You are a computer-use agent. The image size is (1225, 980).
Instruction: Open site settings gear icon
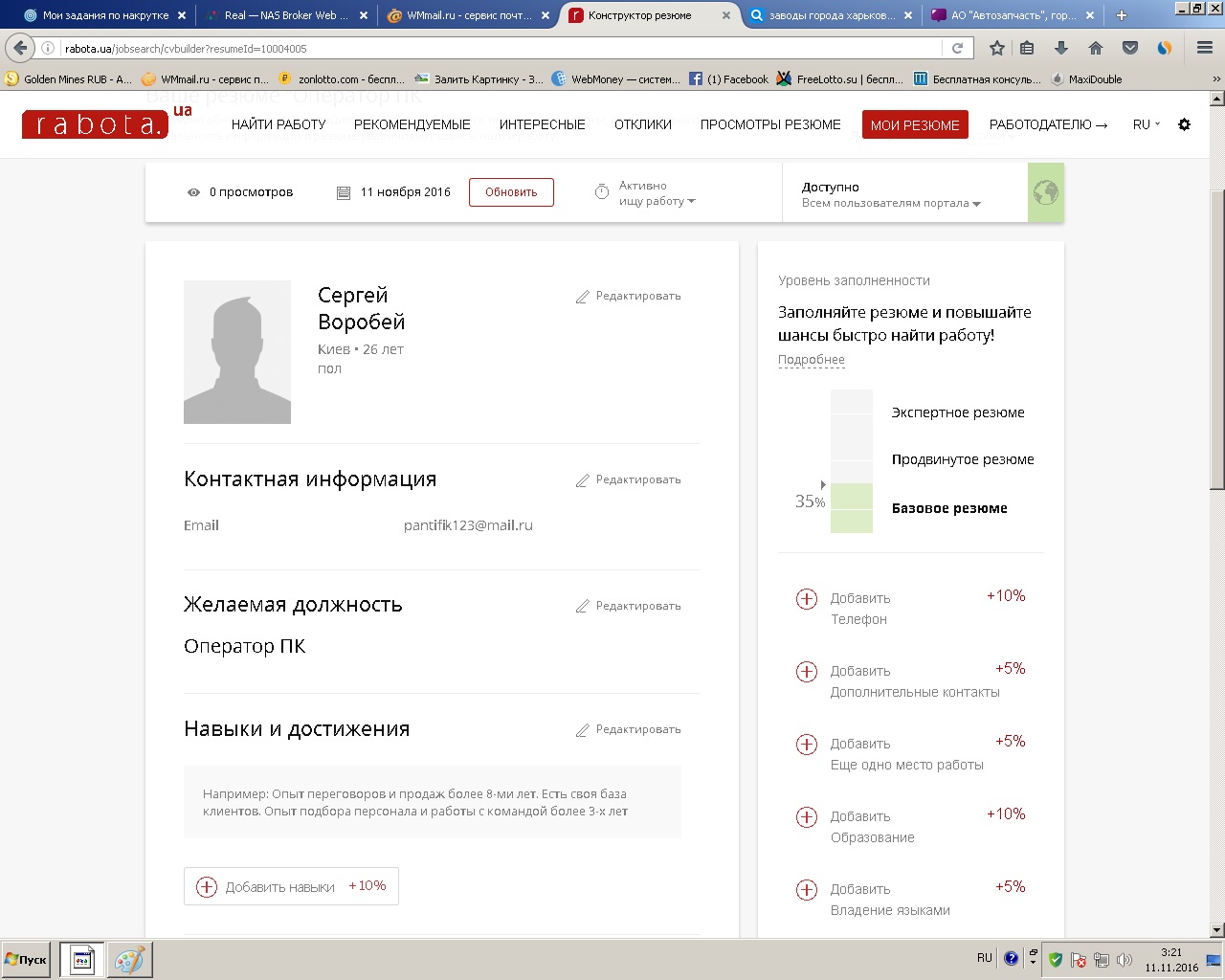pyautogui.click(x=1184, y=124)
